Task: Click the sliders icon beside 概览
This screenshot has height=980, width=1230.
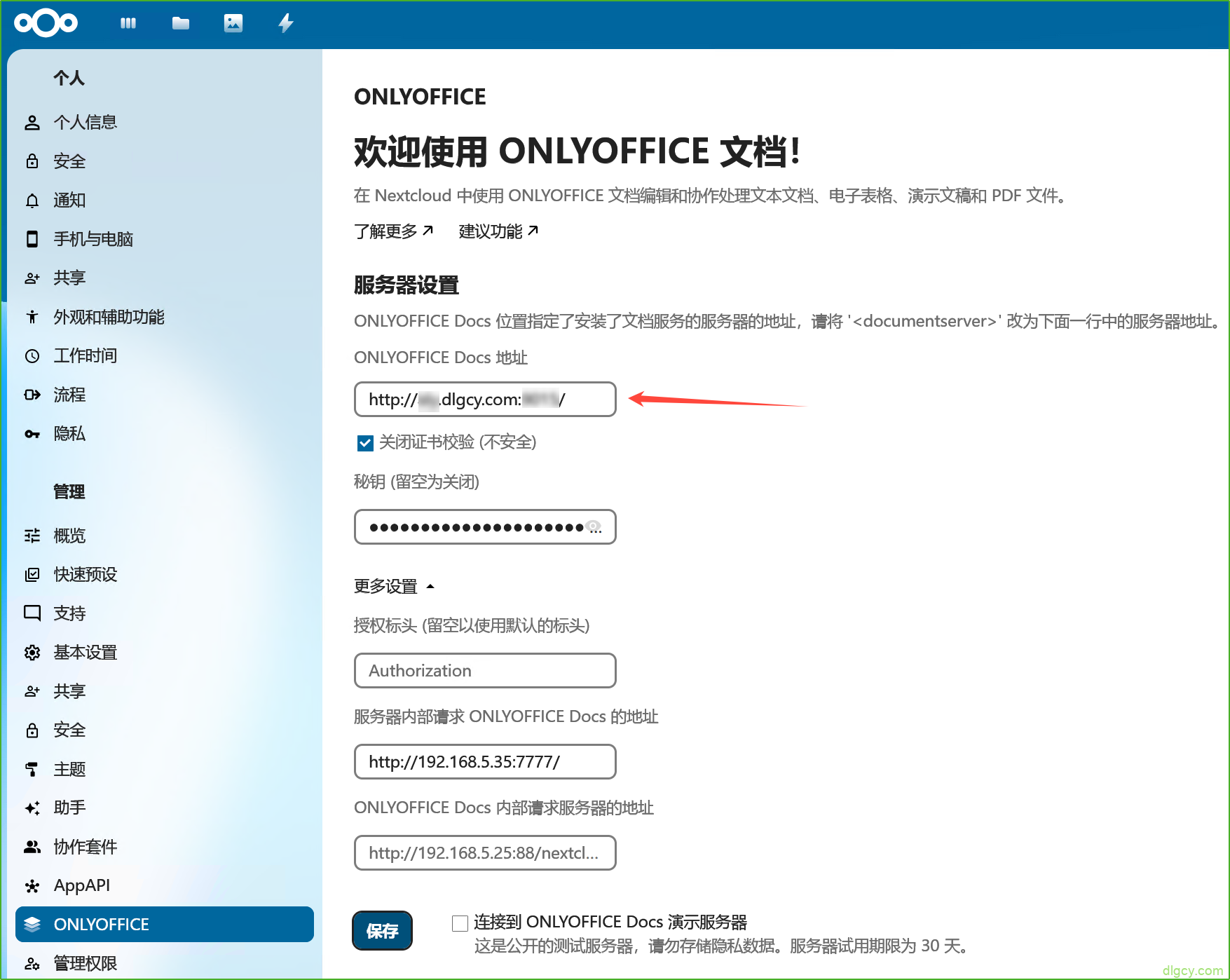Action: [32, 536]
